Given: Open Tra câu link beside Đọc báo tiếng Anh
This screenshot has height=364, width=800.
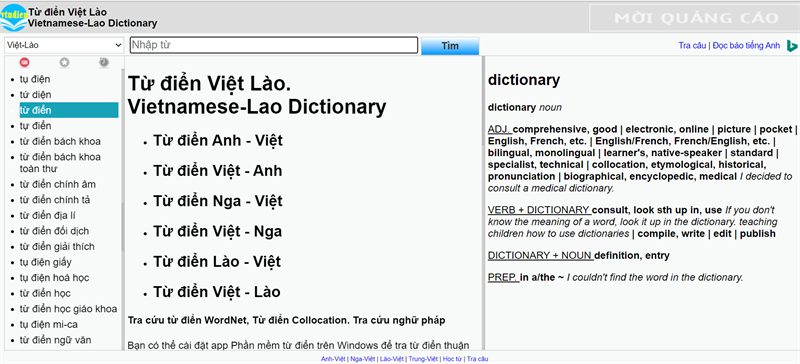Looking at the screenshot, I should click(692, 45).
